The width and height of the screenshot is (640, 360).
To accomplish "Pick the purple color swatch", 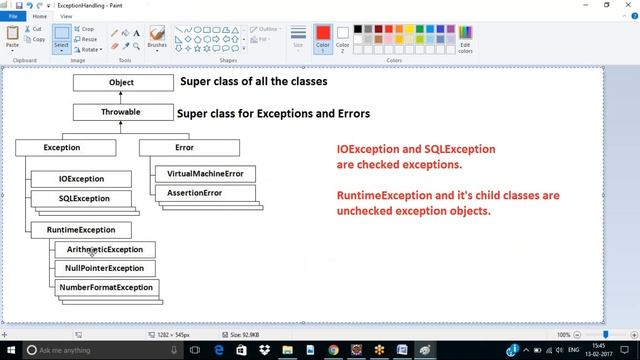I will coord(451,29).
